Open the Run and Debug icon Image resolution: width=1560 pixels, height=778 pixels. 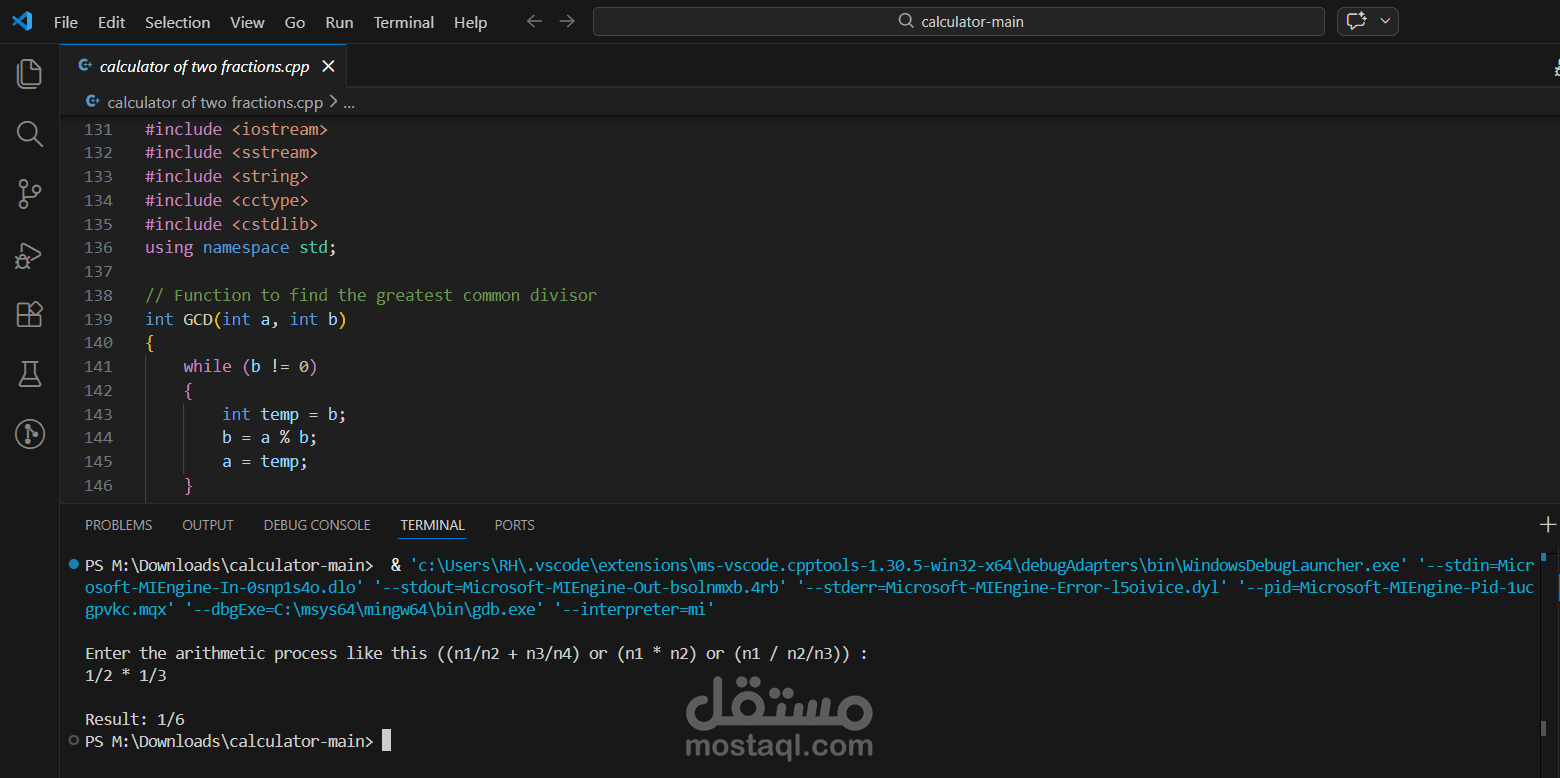(29, 255)
